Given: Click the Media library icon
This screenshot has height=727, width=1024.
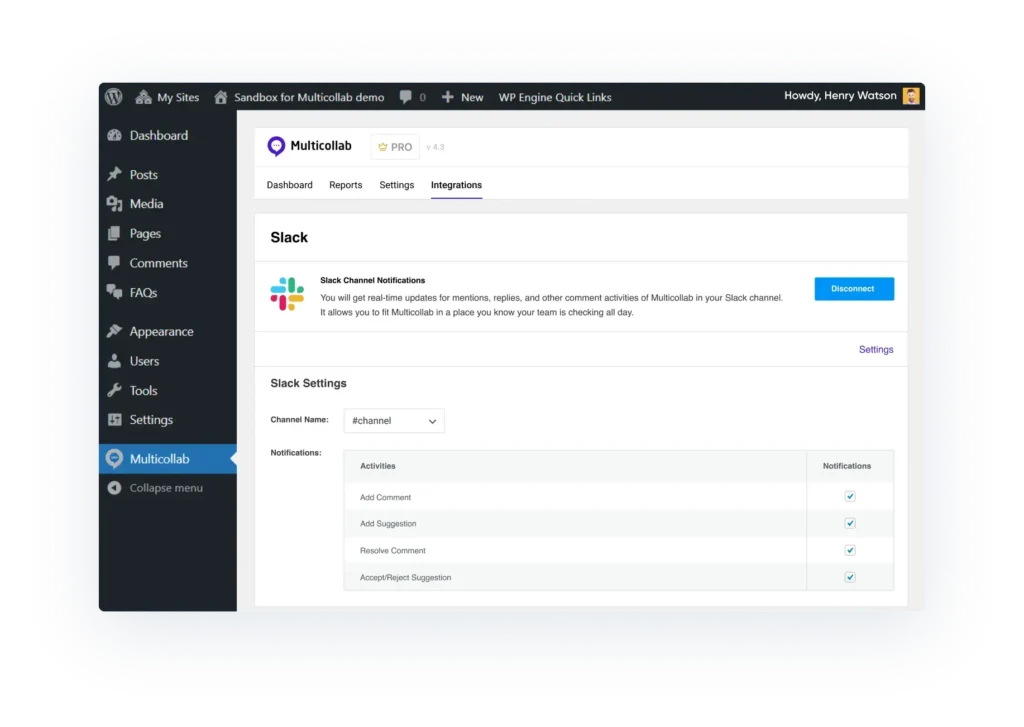Looking at the screenshot, I should pyautogui.click(x=114, y=204).
